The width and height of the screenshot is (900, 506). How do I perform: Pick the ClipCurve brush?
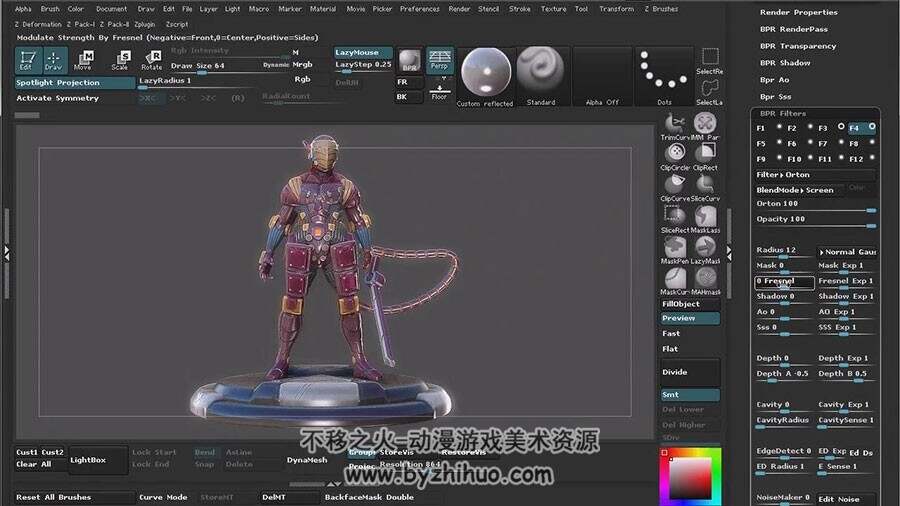tap(676, 188)
